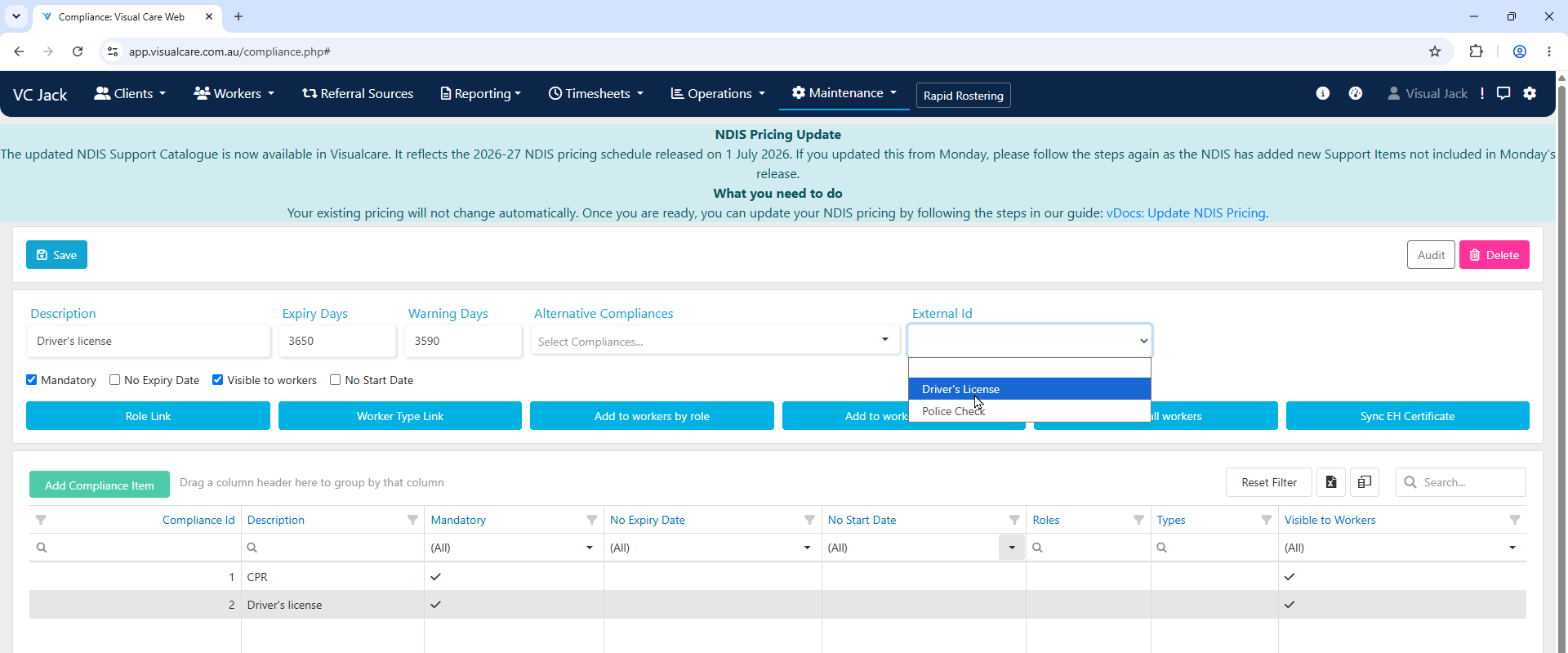Toggle the No Start Date checkbox
Screen dimensions: 1568x653
point(336,380)
